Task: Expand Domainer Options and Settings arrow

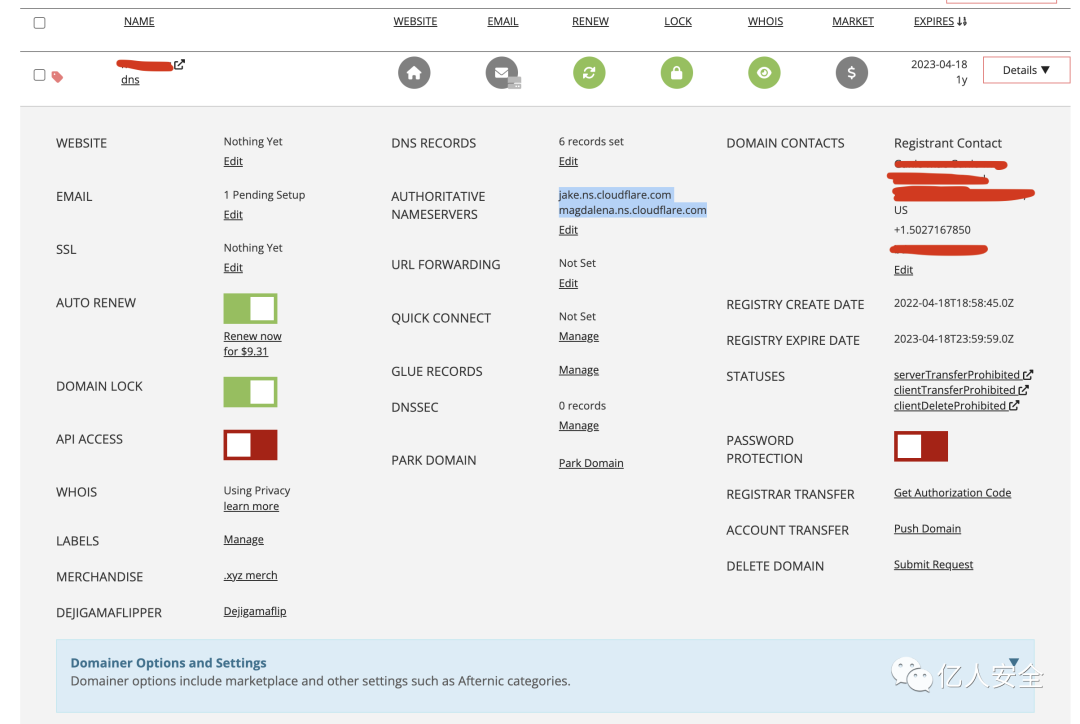Action: (1014, 662)
